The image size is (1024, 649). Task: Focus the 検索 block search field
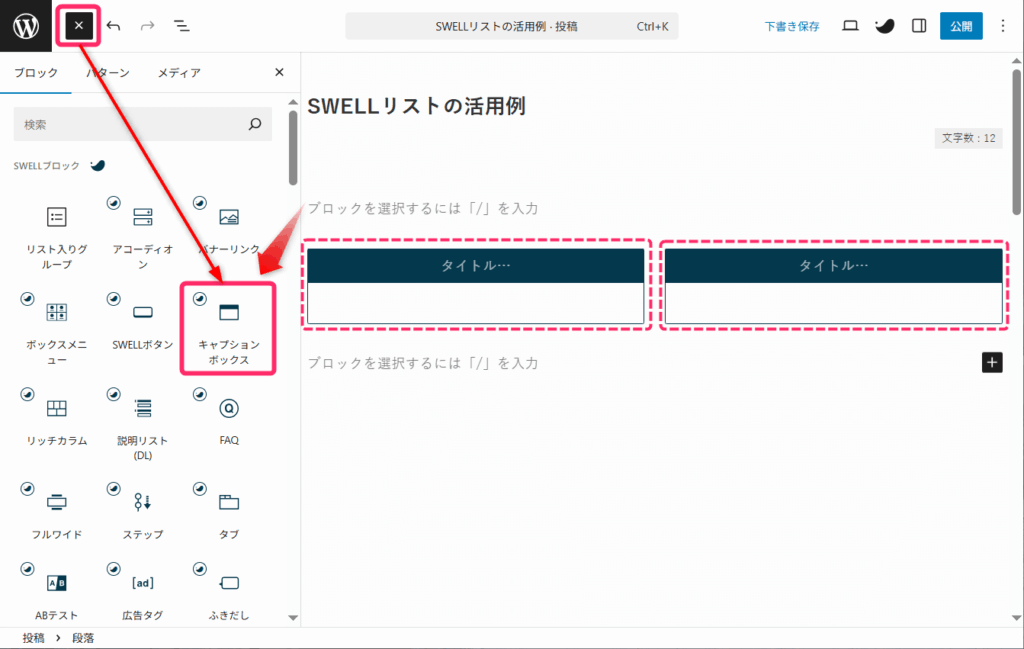(x=142, y=124)
